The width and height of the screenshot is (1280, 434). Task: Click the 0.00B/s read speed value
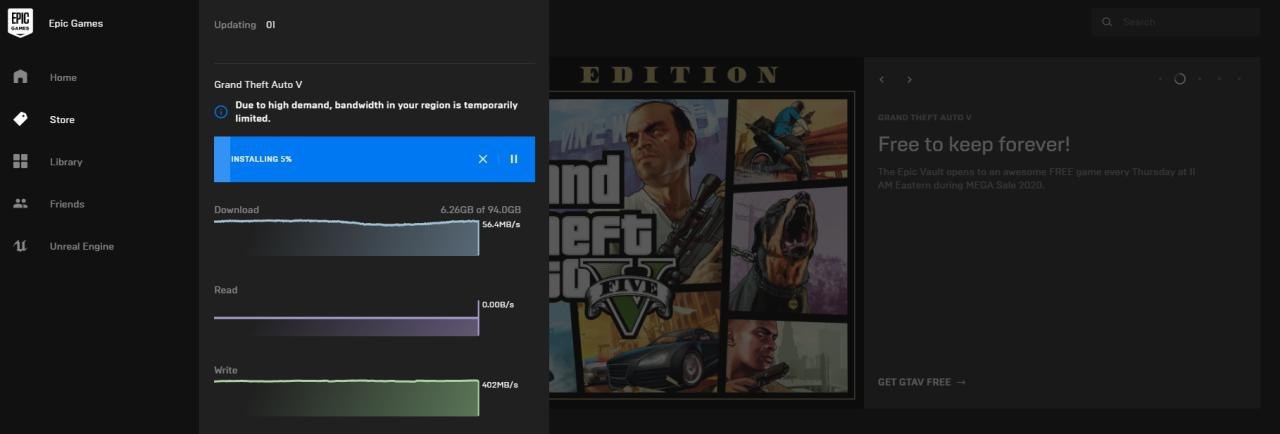point(498,304)
